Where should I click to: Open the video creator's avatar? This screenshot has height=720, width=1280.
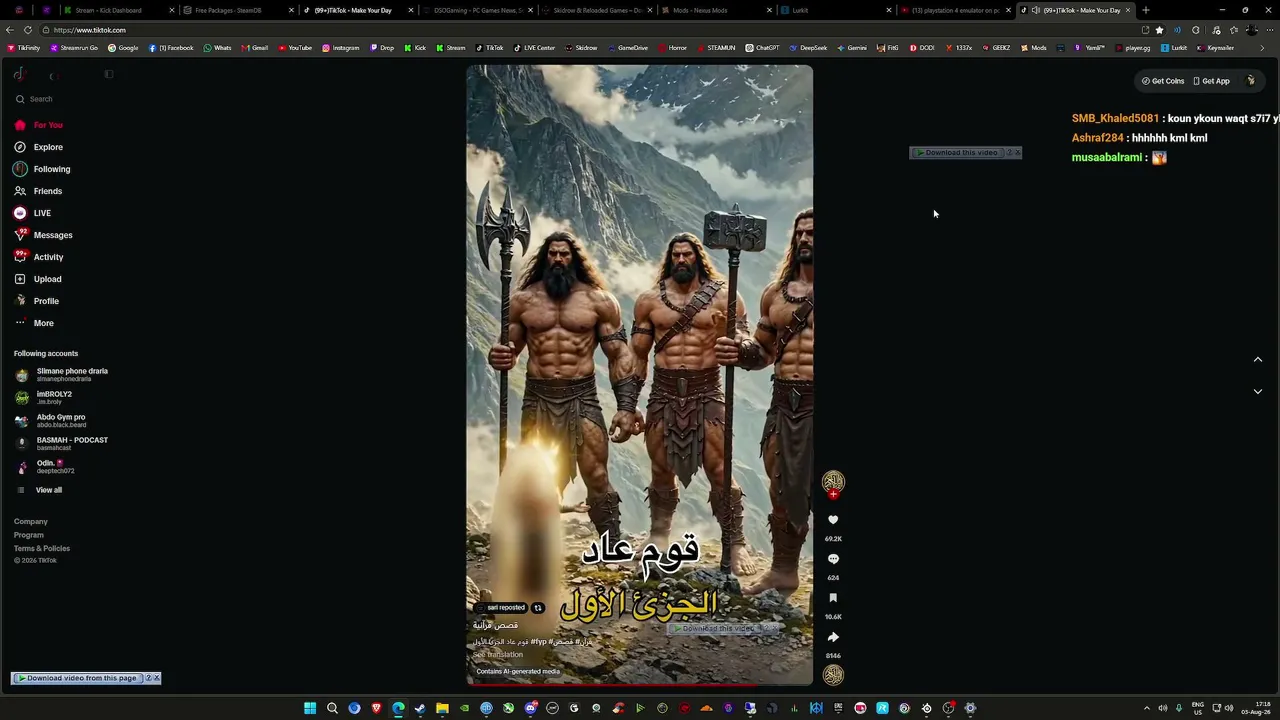833,482
